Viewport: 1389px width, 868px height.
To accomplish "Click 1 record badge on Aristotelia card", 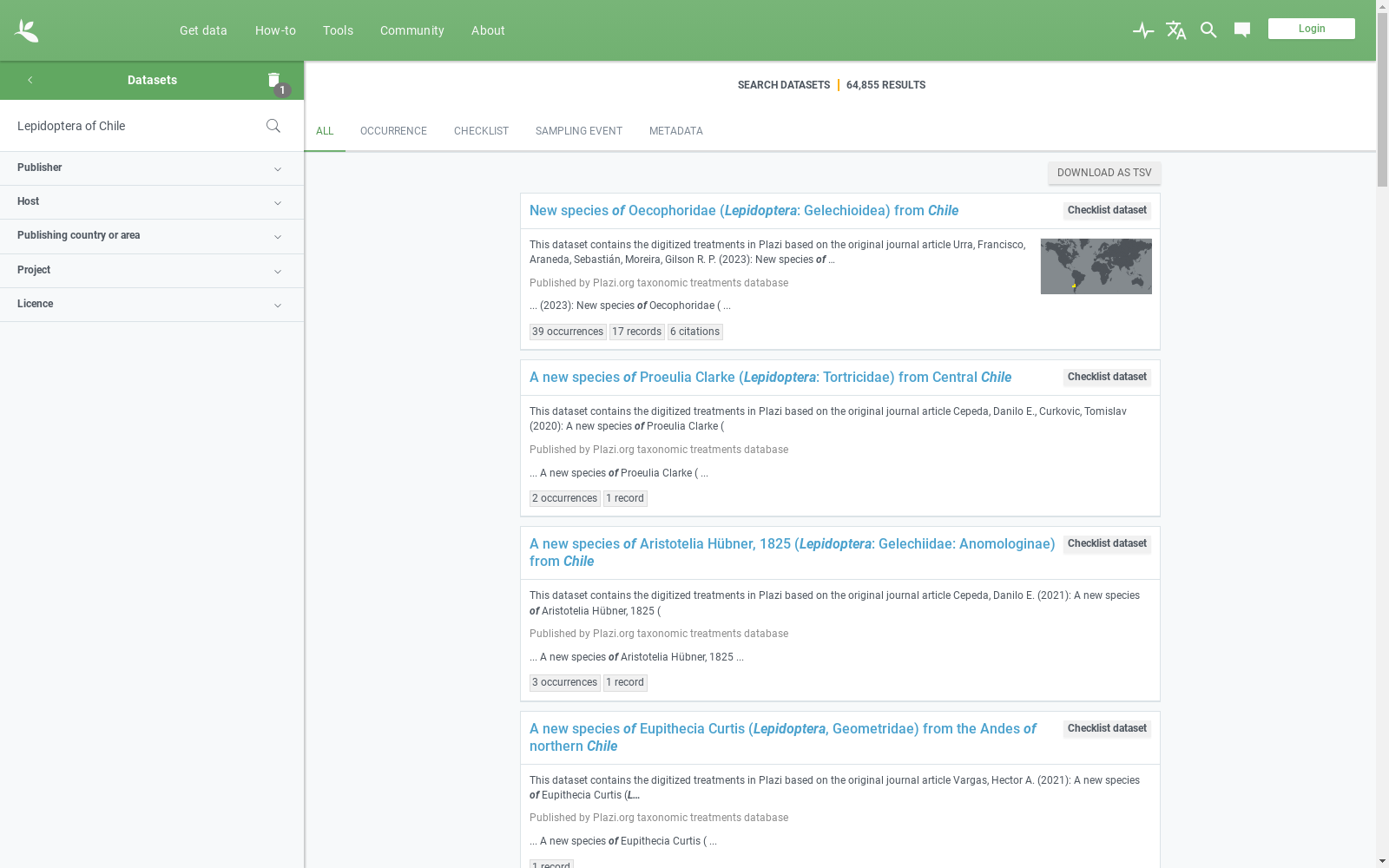I will click(x=625, y=682).
